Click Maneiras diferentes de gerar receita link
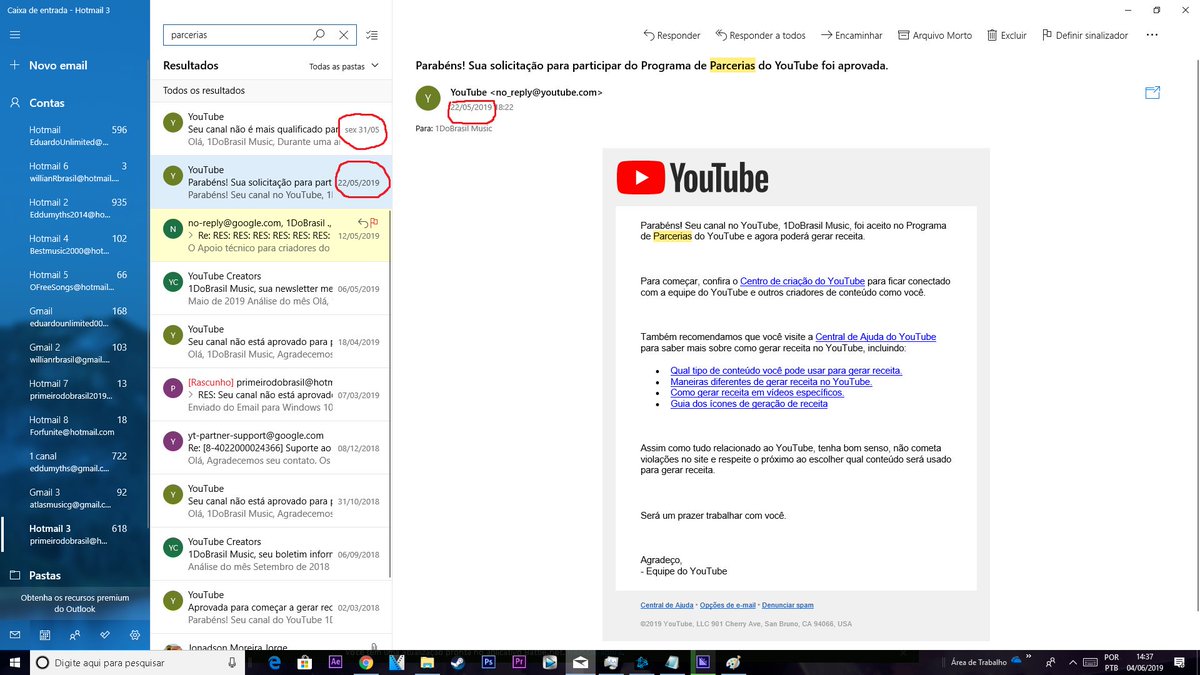1200x675 pixels. 771,382
